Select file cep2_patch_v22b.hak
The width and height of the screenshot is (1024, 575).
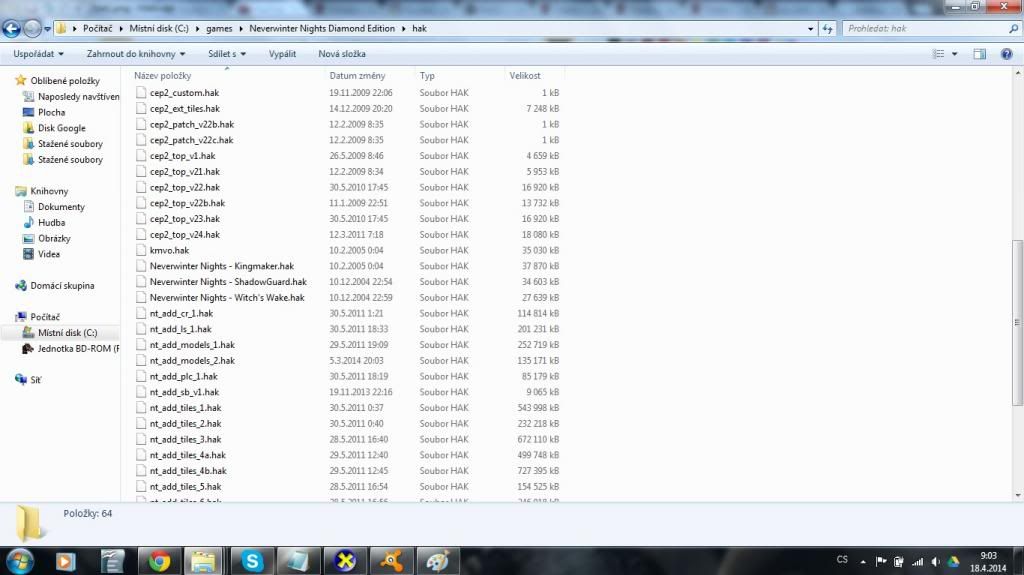(x=191, y=124)
